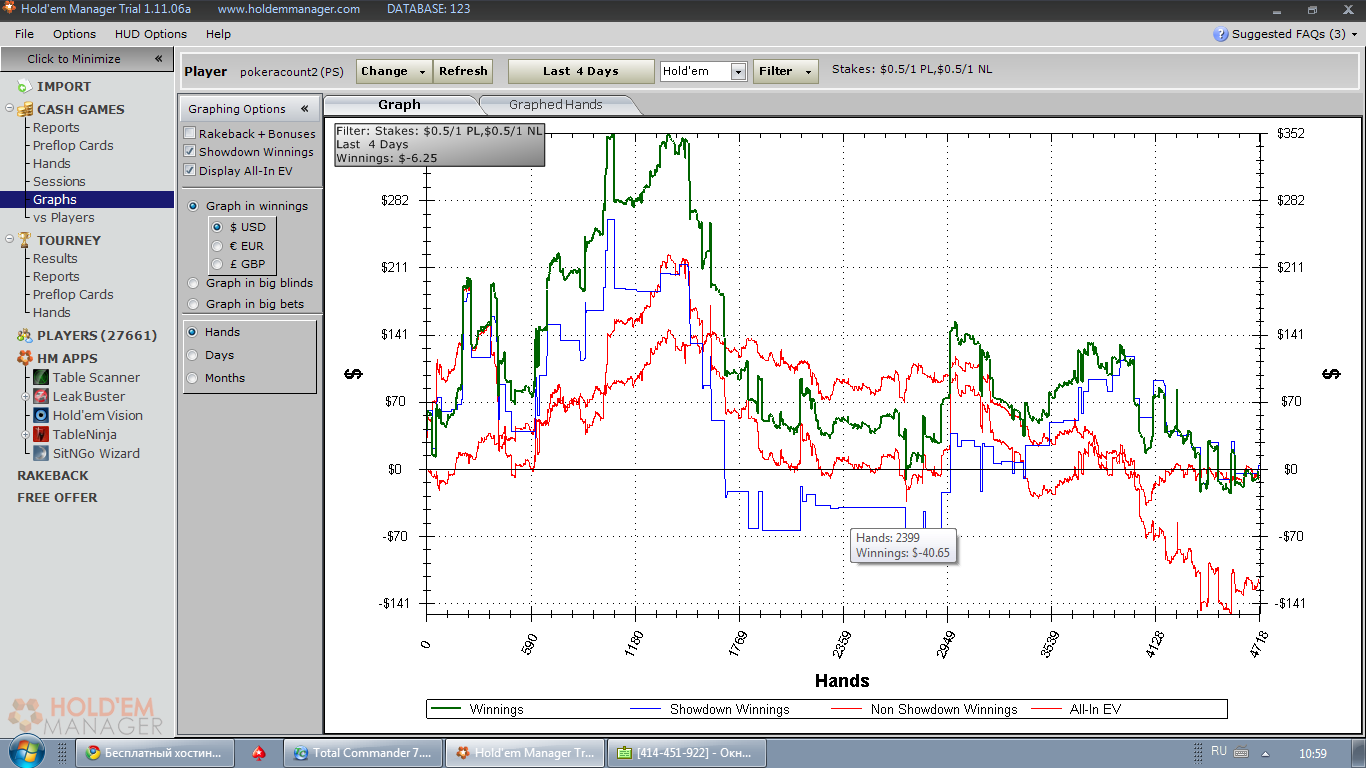Click the Last 4 Days button
The height and width of the screenshot is (768, 1366).
tap(581, 71)
